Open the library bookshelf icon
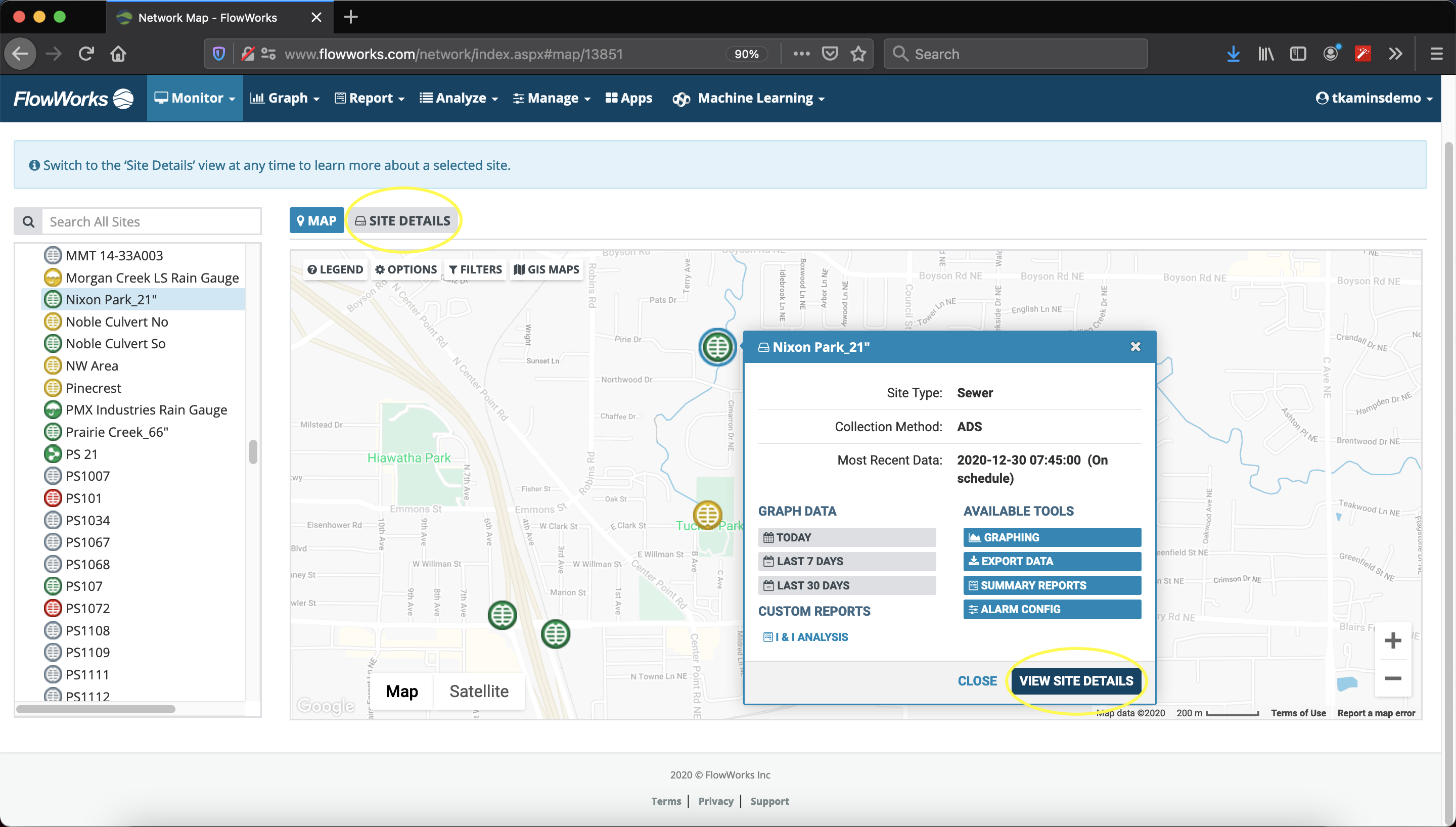 pyautogui.click(x=1266, y=54)
